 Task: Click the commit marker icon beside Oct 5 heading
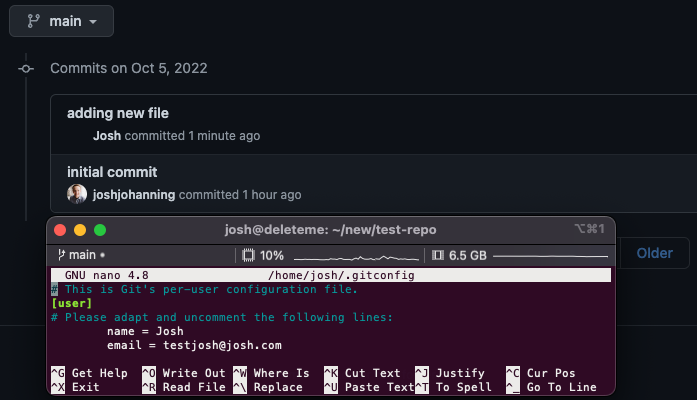25,68
